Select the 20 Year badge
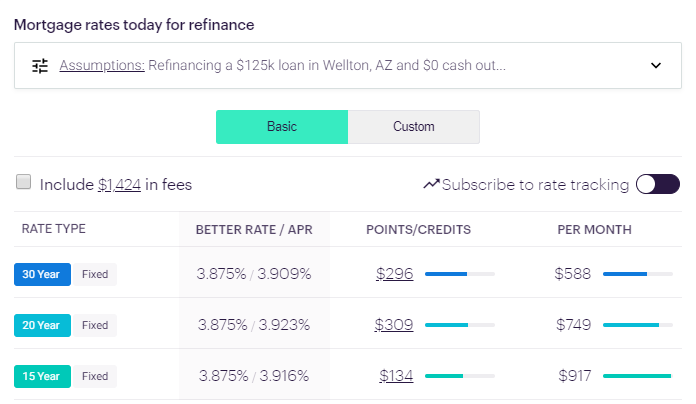This screenshot has height=404, width=696. pyautogui.click(x=42, y=325)
